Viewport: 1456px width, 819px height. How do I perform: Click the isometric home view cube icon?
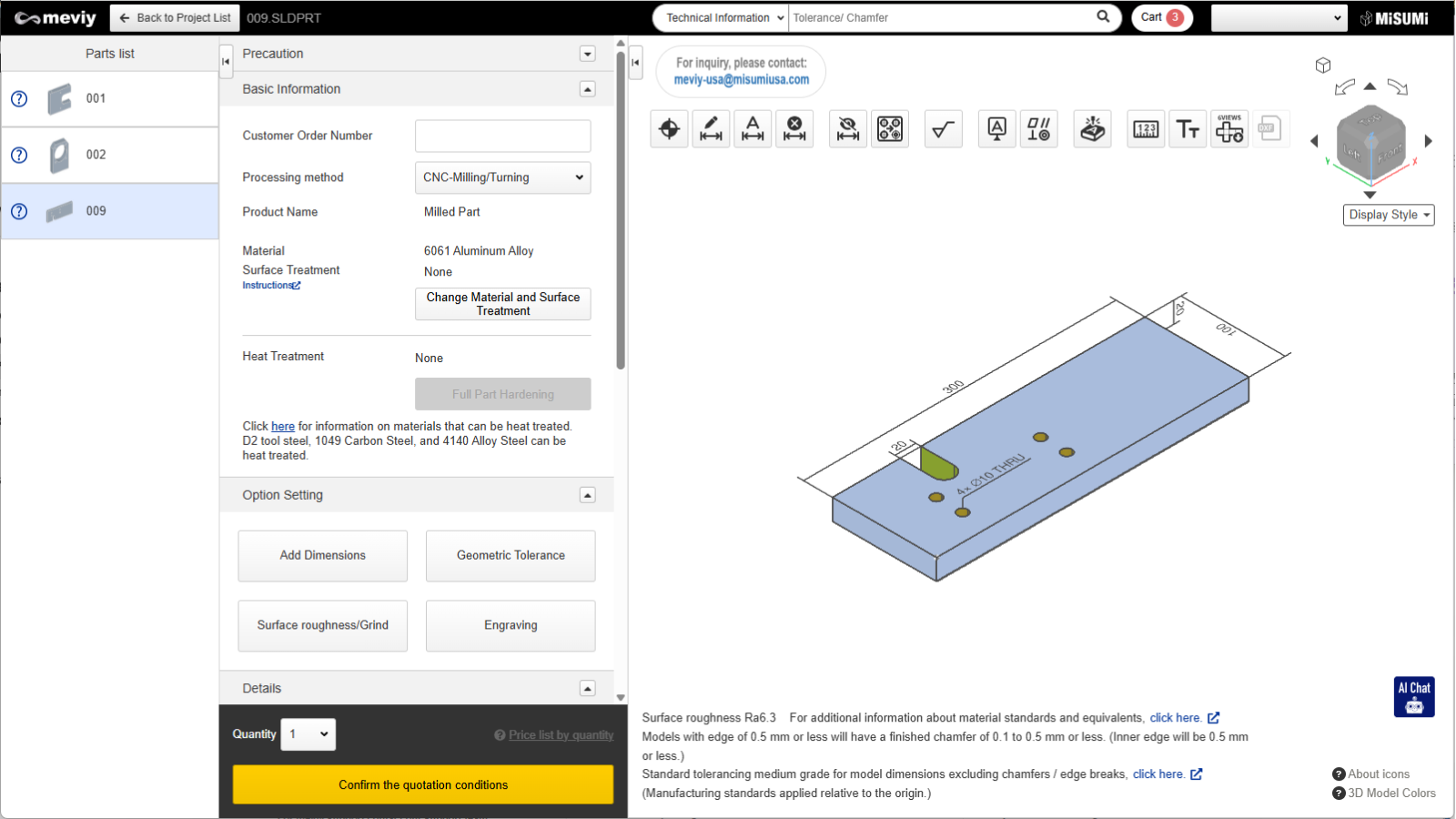pos(1323,66)
